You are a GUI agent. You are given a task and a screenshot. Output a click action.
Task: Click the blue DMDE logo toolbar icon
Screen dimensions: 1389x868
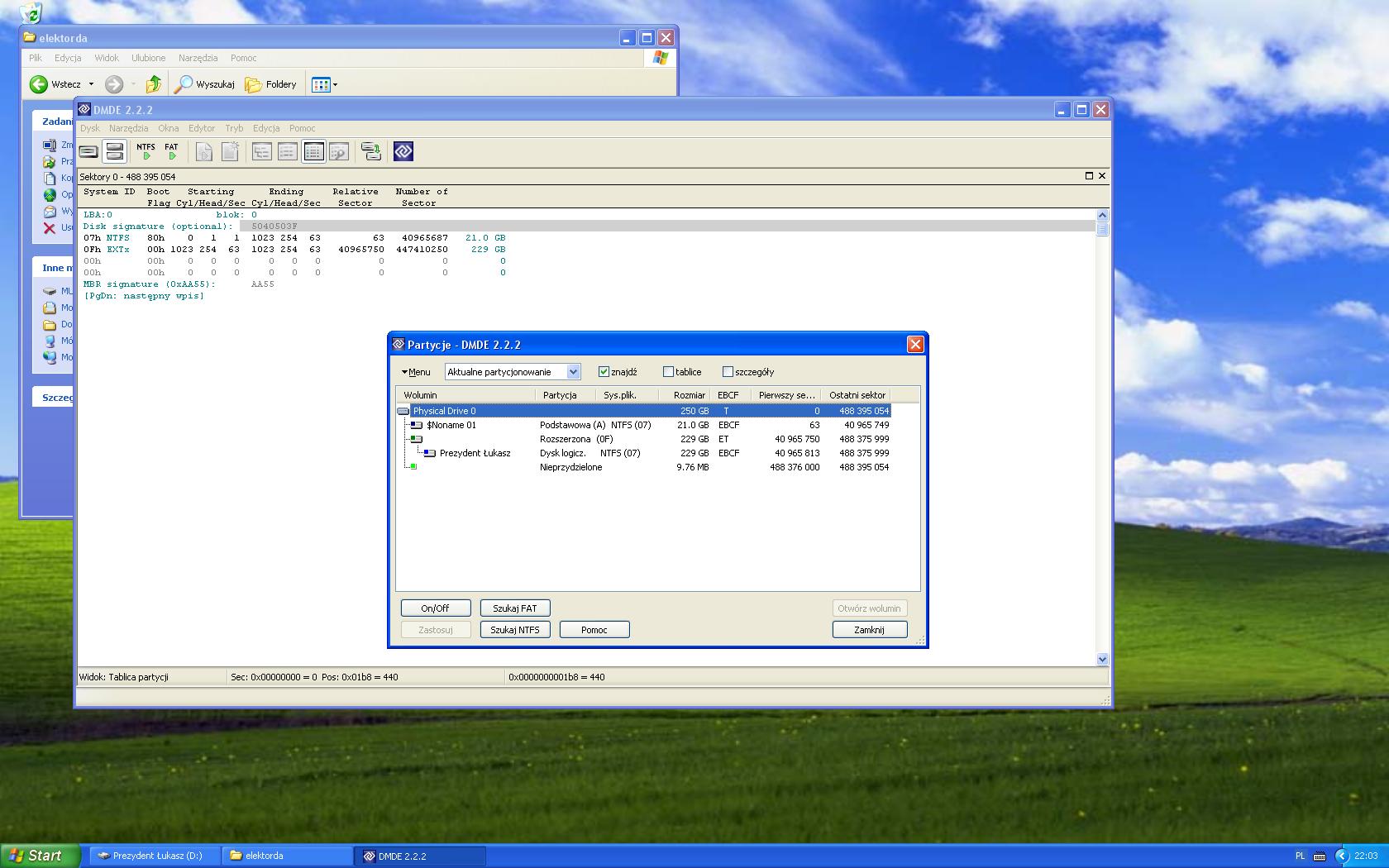click(403, 151)
